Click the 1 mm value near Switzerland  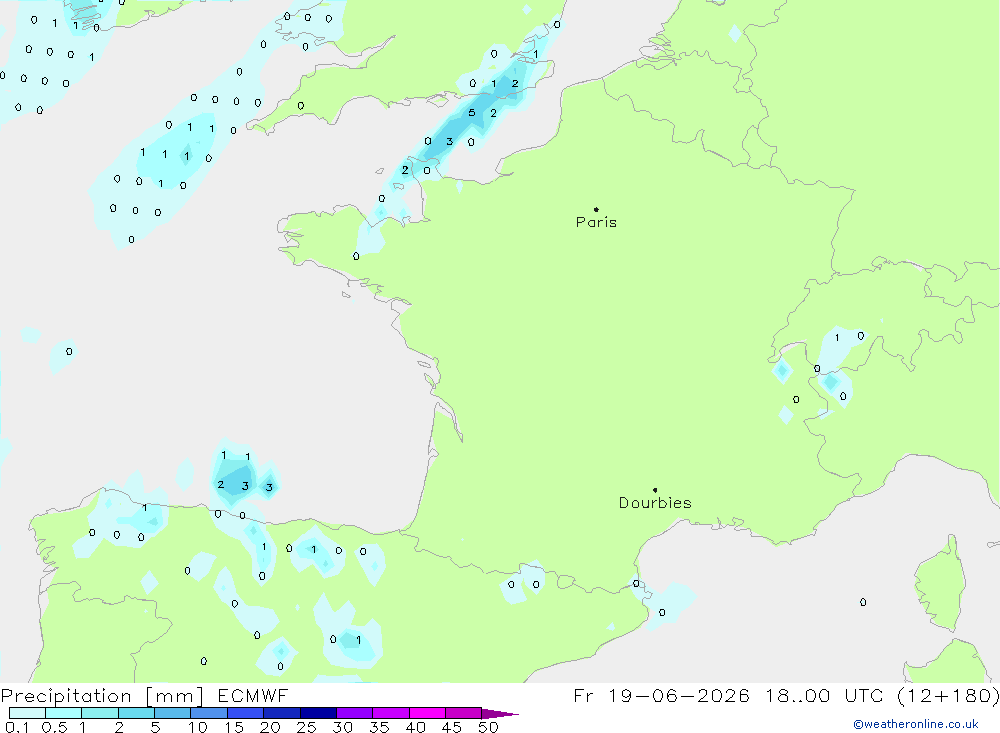pos(837,337)
